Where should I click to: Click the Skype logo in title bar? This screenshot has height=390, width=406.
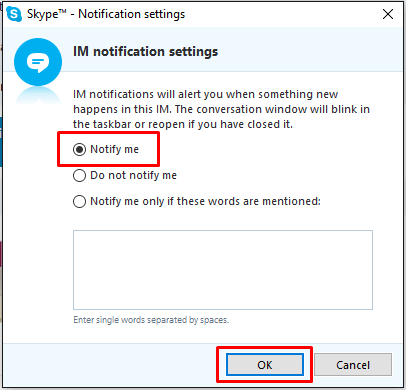(x=14, y=14)
